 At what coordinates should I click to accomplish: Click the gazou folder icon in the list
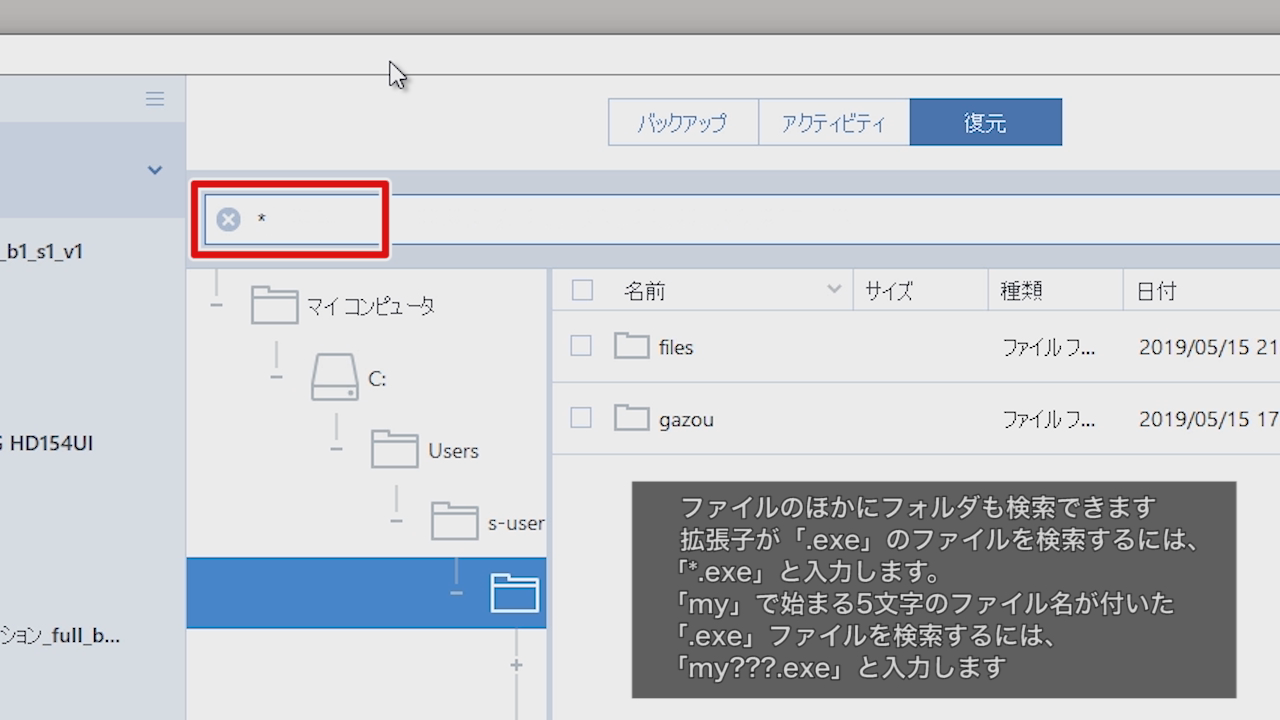tap(631, 417)
